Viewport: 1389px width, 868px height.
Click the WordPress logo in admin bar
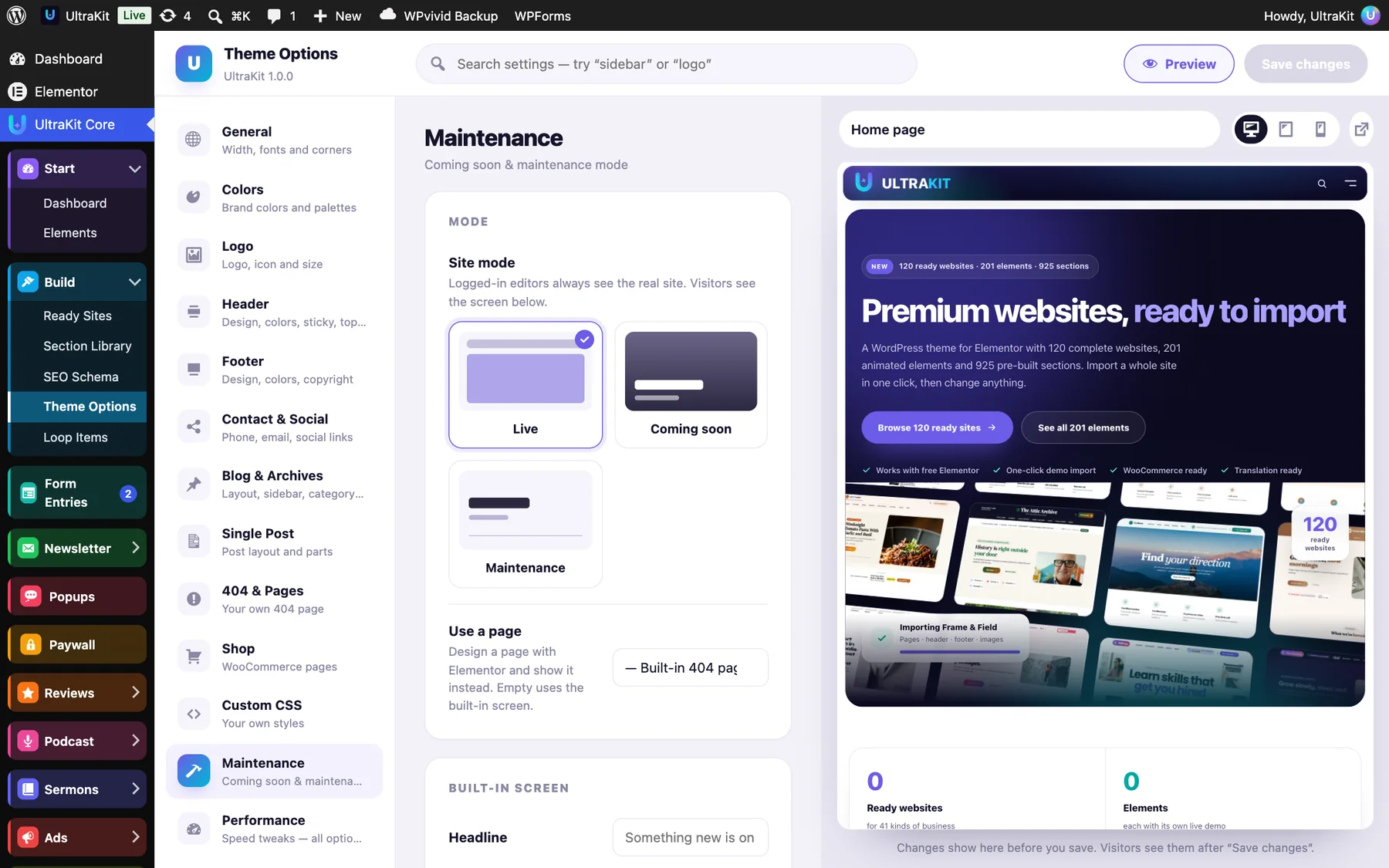click(16, 15)
